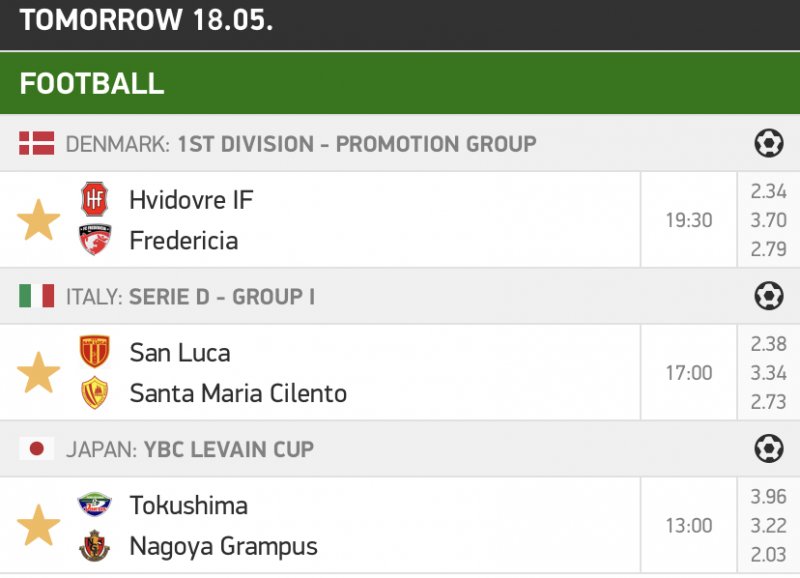Click the Fredericia team crest
The height and width of the screenshot is (578, 800).
(x=95, y=240)
